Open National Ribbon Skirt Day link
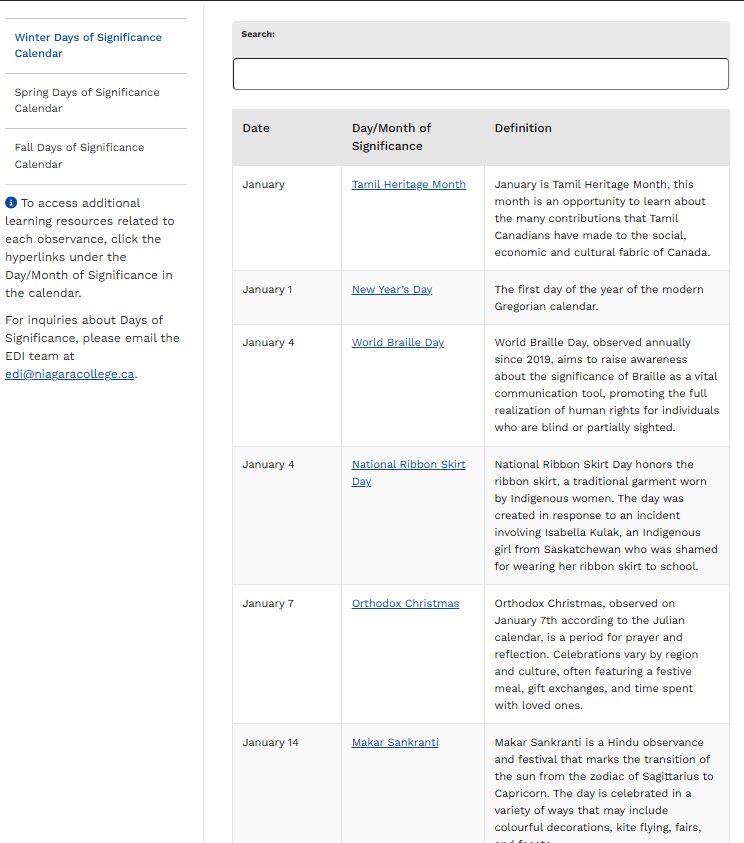744x843 pixels. 408,465
